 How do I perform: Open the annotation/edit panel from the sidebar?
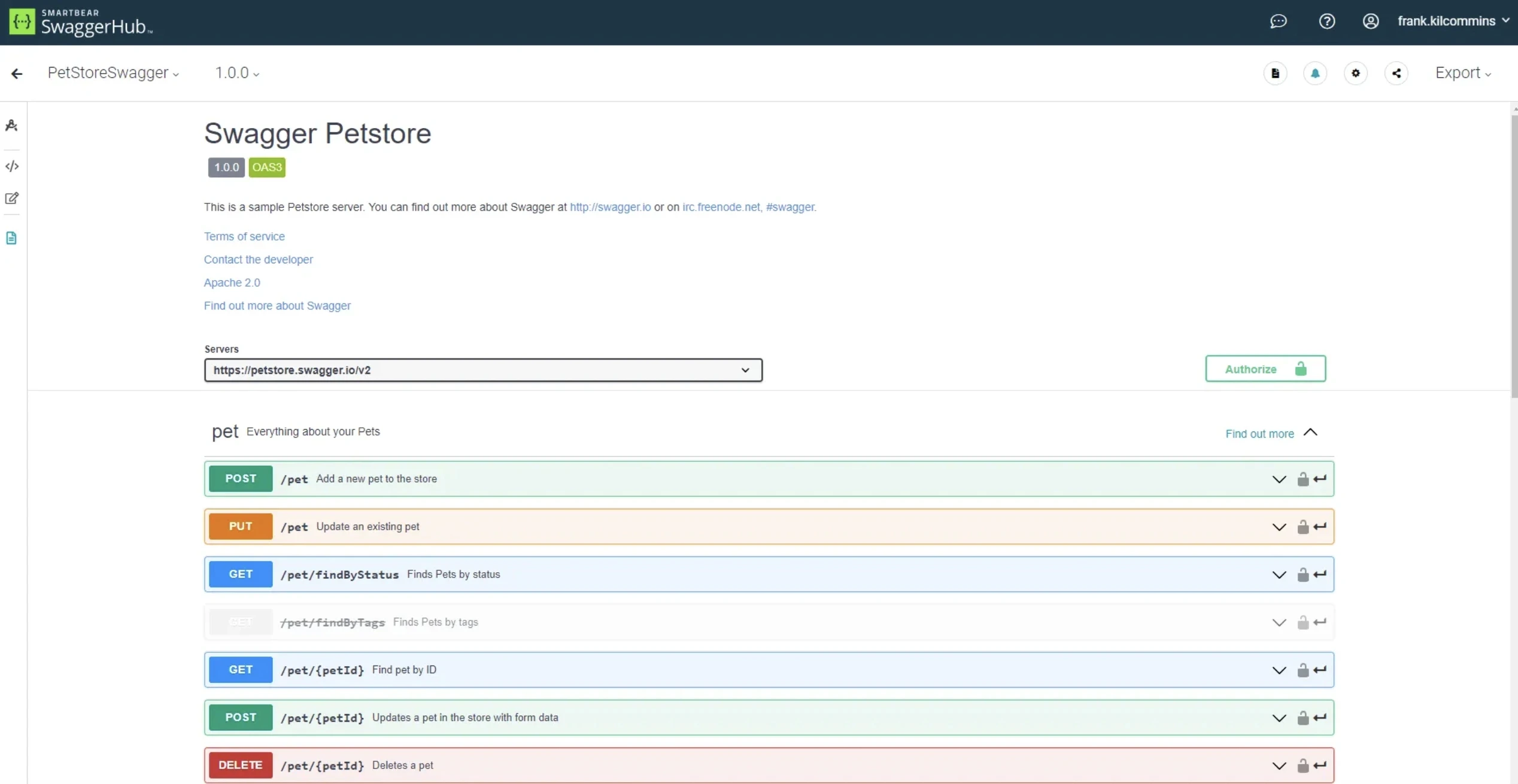(11, 197)
